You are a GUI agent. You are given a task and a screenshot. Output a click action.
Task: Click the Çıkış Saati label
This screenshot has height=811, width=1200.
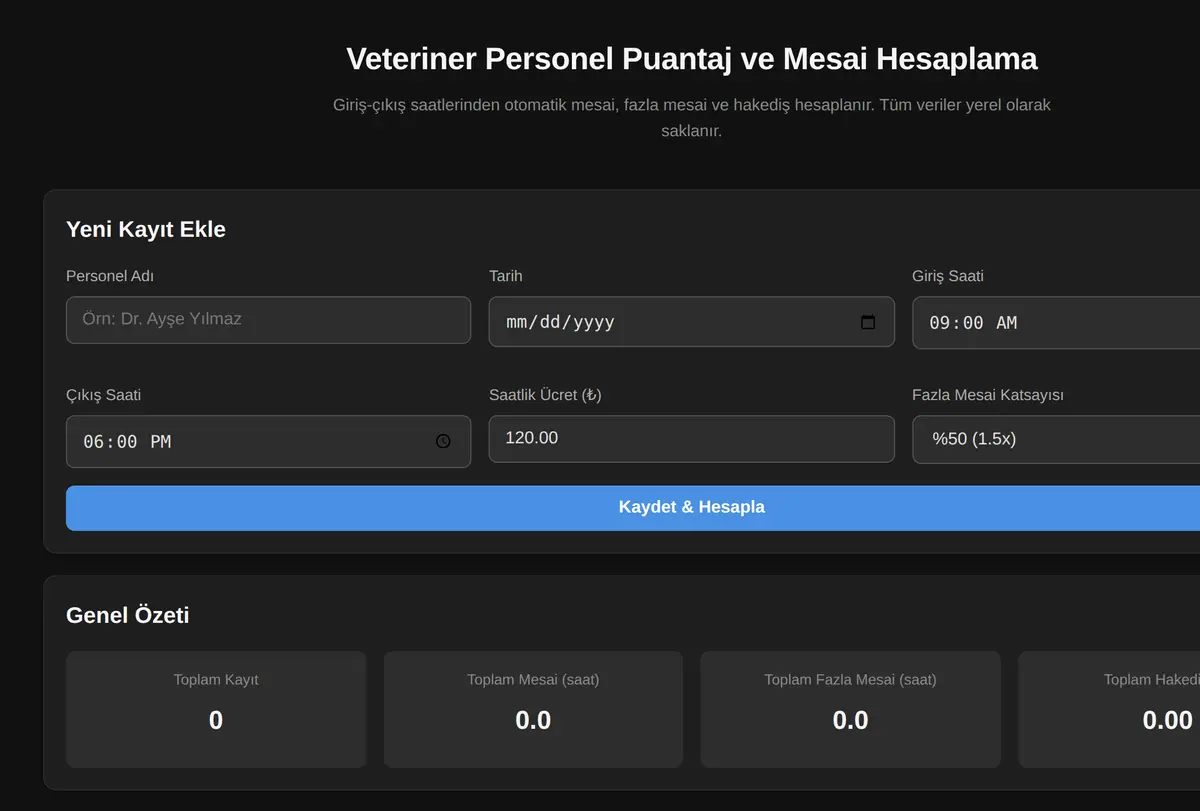(103, 395)
